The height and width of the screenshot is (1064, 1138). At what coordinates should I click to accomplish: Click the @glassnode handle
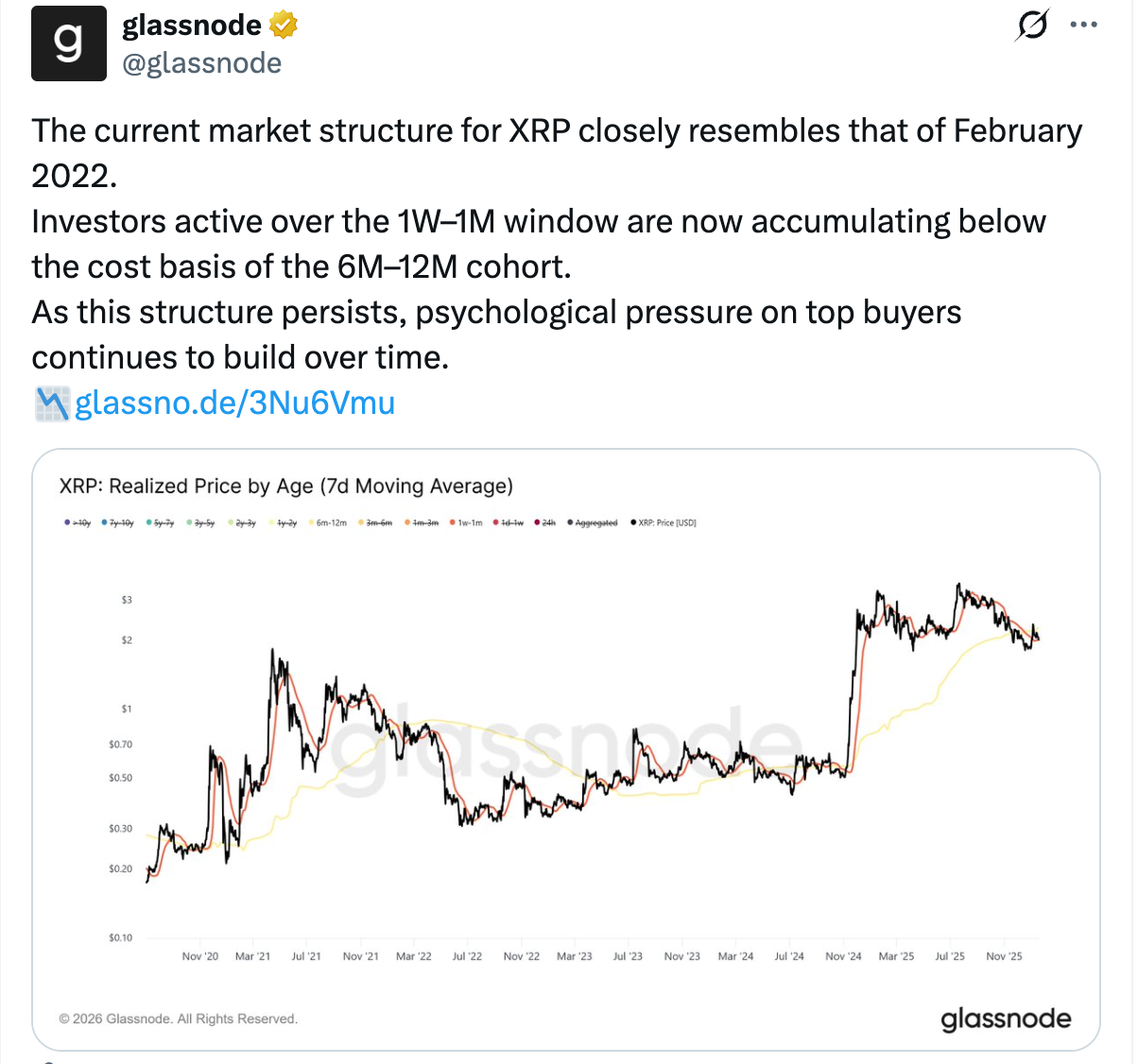(202, 62)
